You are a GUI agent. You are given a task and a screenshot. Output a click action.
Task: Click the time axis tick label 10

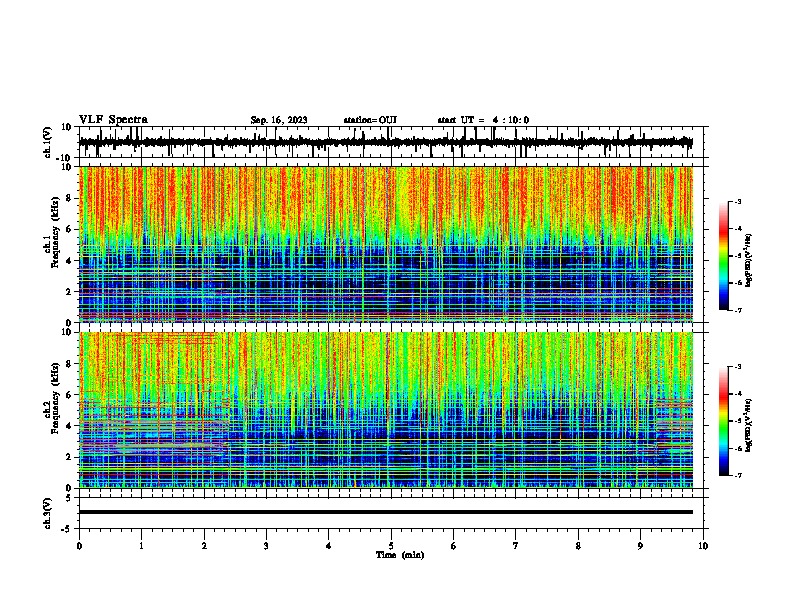click(x=703, y=546)
